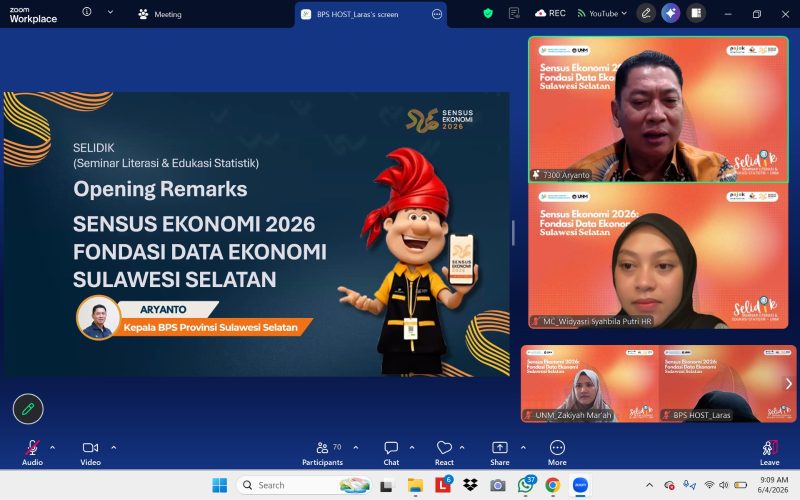Click the battery icon in tray

tap(740, 485)
